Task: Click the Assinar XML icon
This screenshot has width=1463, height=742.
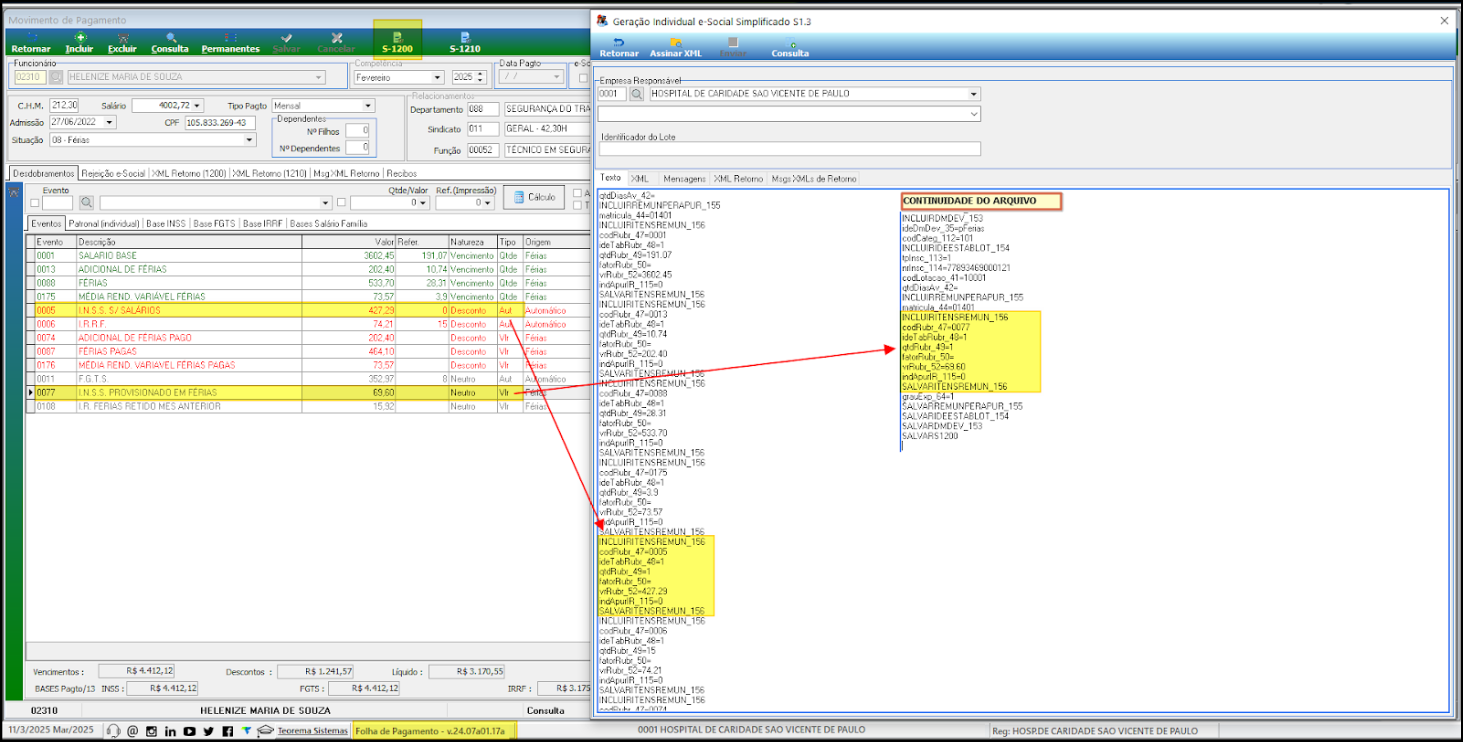Action: click(675, 43)
